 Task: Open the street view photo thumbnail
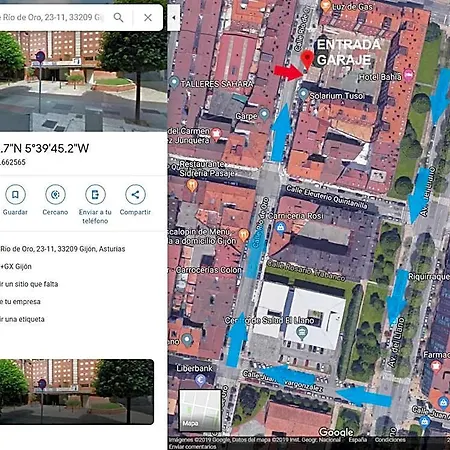pos(77,392)
